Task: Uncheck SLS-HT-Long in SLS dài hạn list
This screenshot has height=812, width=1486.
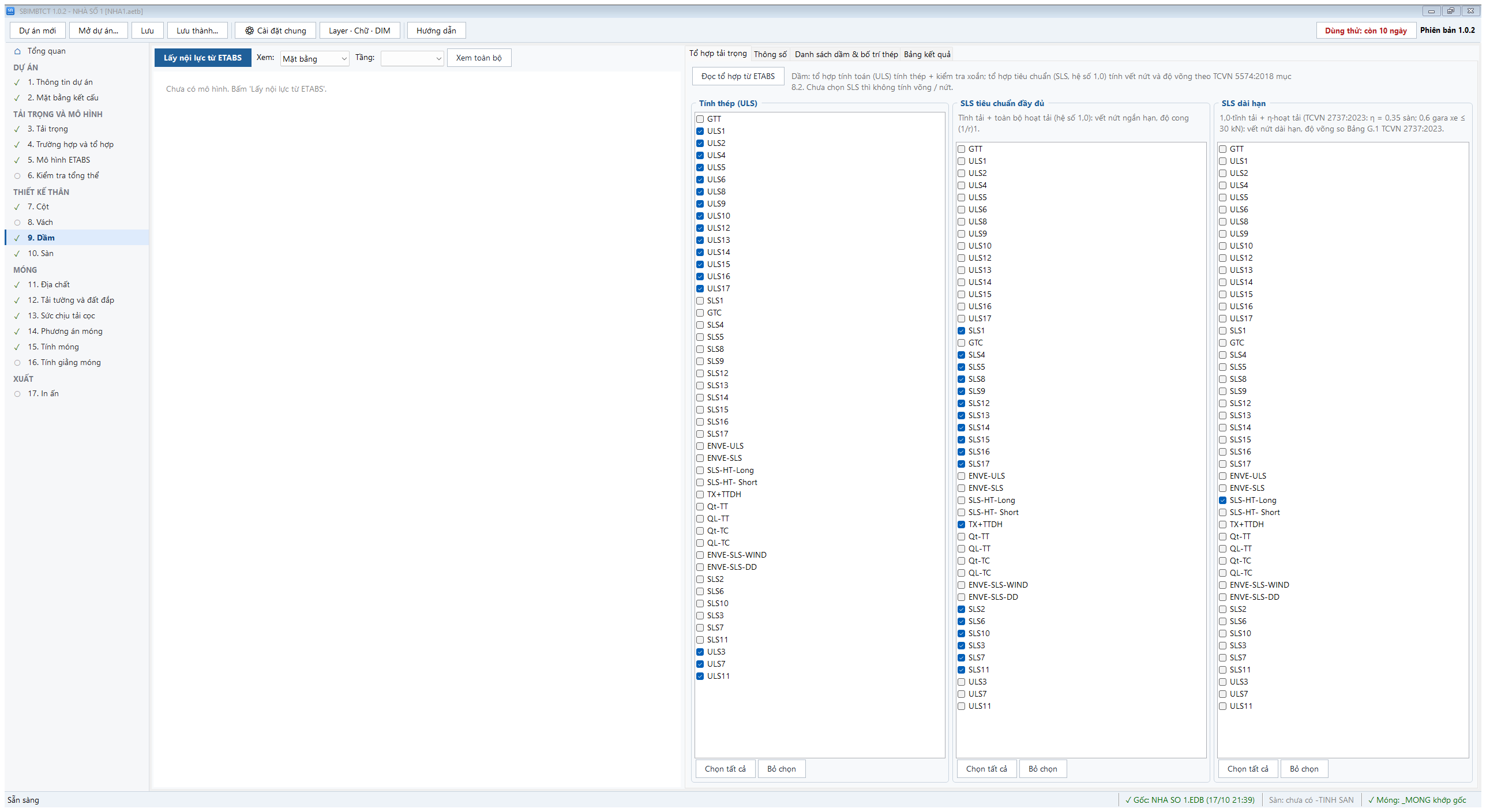Action: 1223,501
